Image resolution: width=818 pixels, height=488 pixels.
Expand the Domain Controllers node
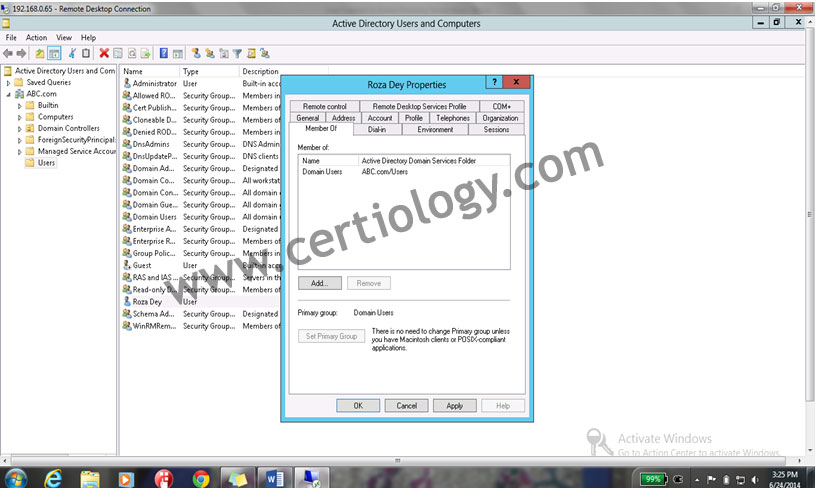(x=20, y=129)
